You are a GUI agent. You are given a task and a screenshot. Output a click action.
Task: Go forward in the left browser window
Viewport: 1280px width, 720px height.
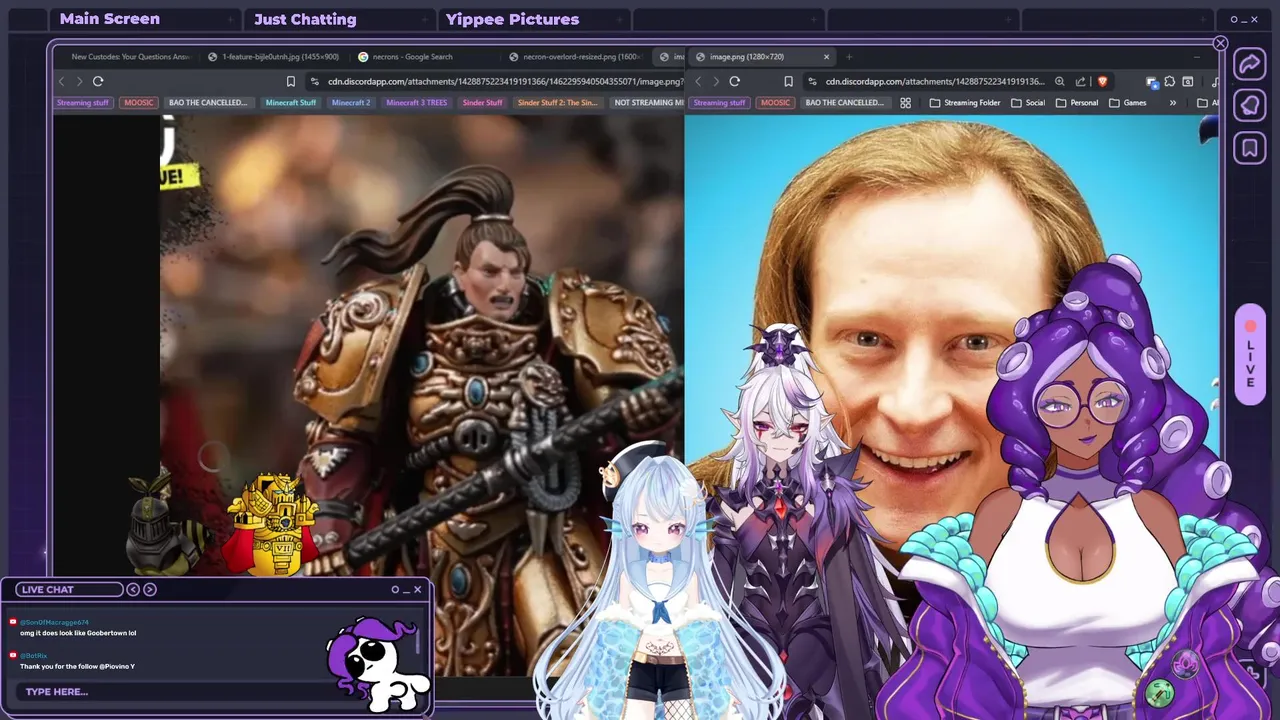tap(79, 81)
